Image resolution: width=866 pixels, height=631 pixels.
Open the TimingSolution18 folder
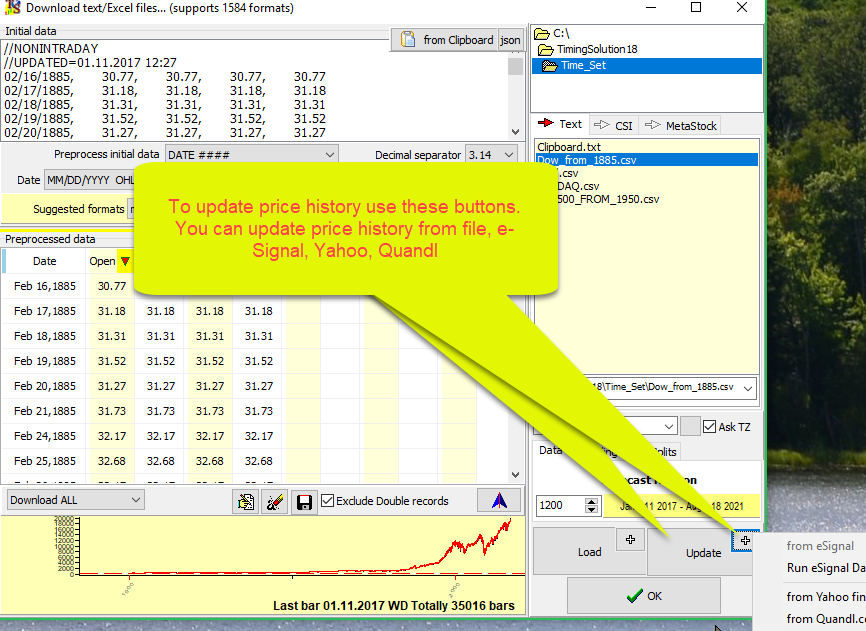click(596, 48)
